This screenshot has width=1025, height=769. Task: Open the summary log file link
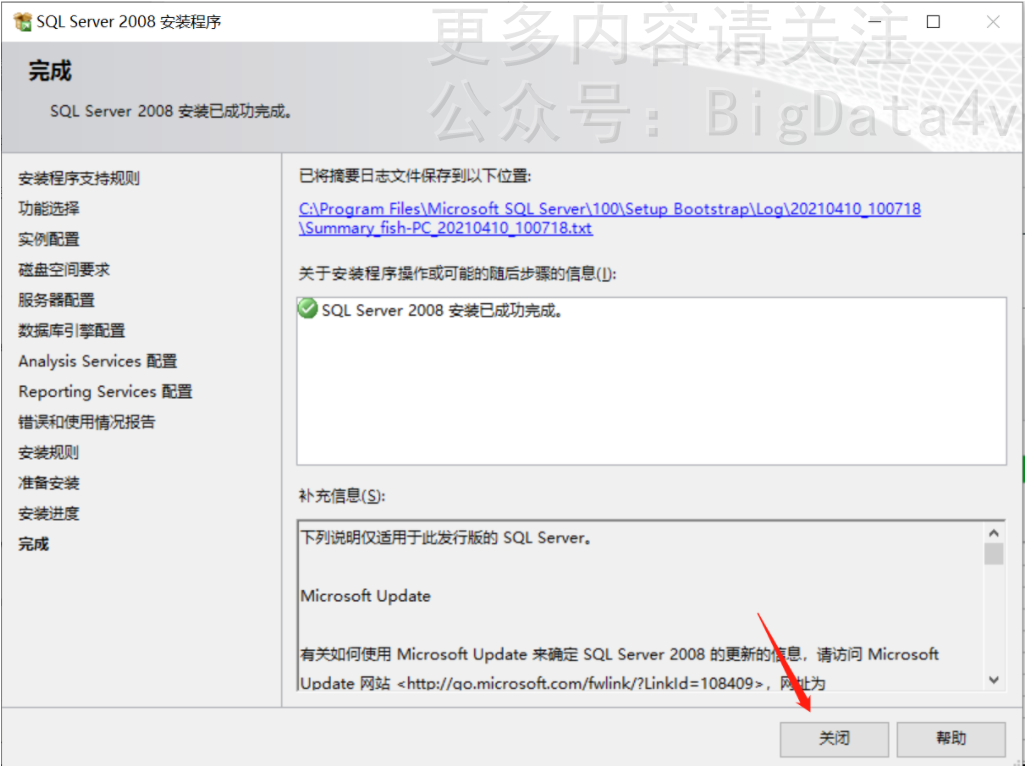coord(609,218)
